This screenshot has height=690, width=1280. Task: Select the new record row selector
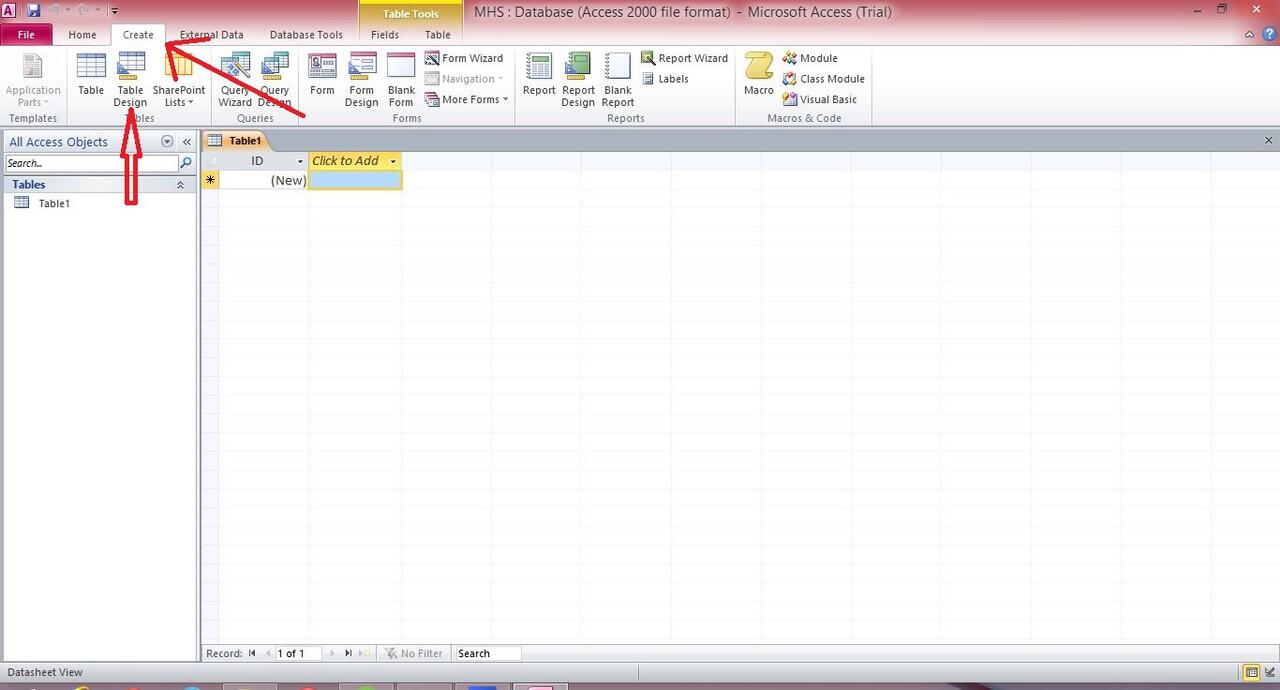click(x=210, y=180)
